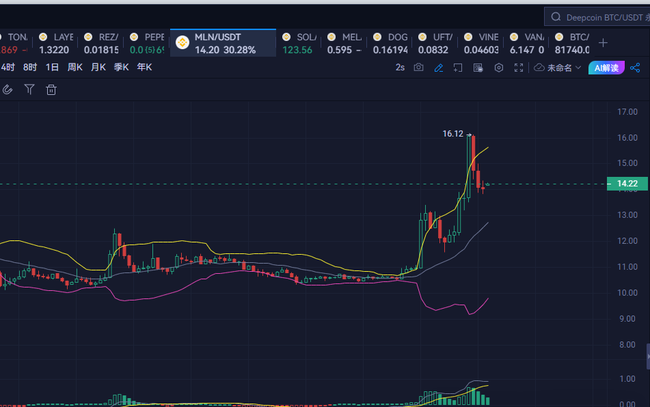Viewport: 650px width, 407px height.
Task: Click the 12.00 price axis label
Action: (x=627, y=241)
